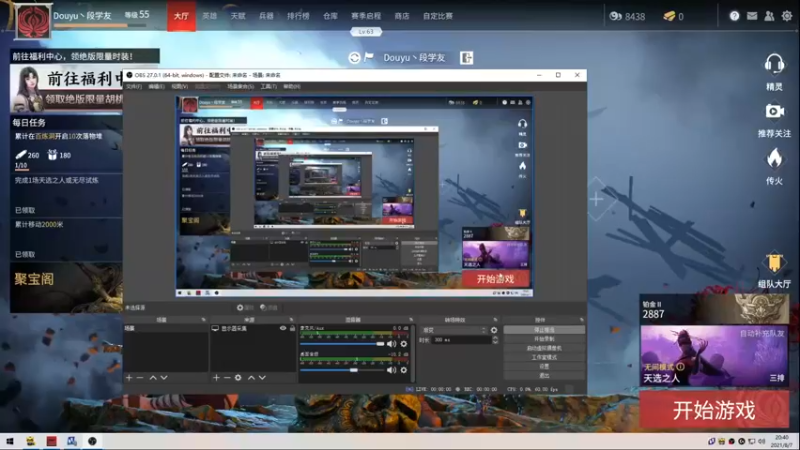
Task: Click 退出 in OBS controls
Action: [544, 376]
